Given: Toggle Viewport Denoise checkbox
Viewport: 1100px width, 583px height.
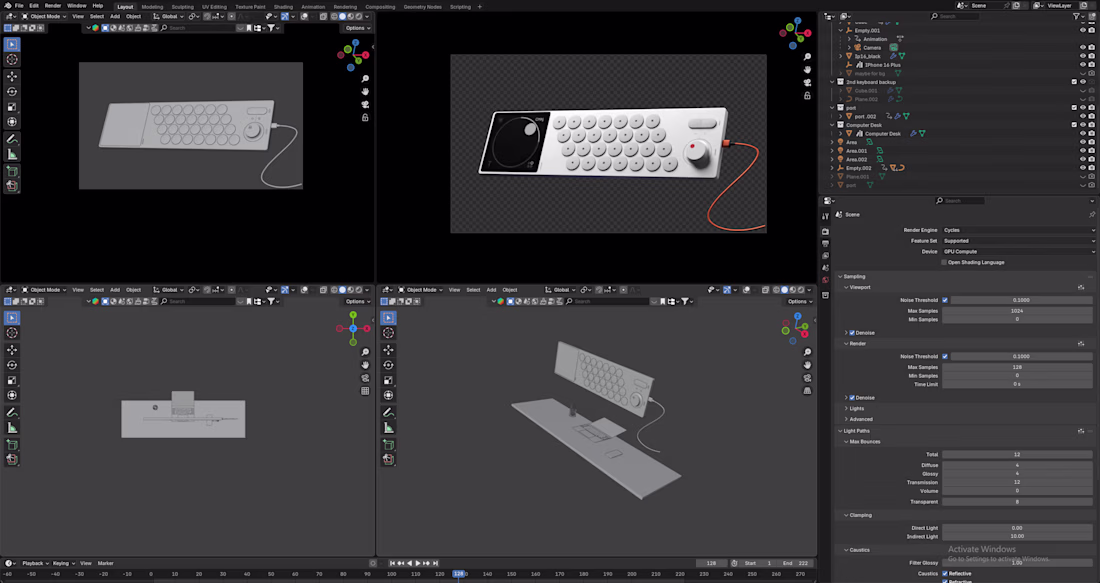Looking at the screenshot, I should coord(852,333).
